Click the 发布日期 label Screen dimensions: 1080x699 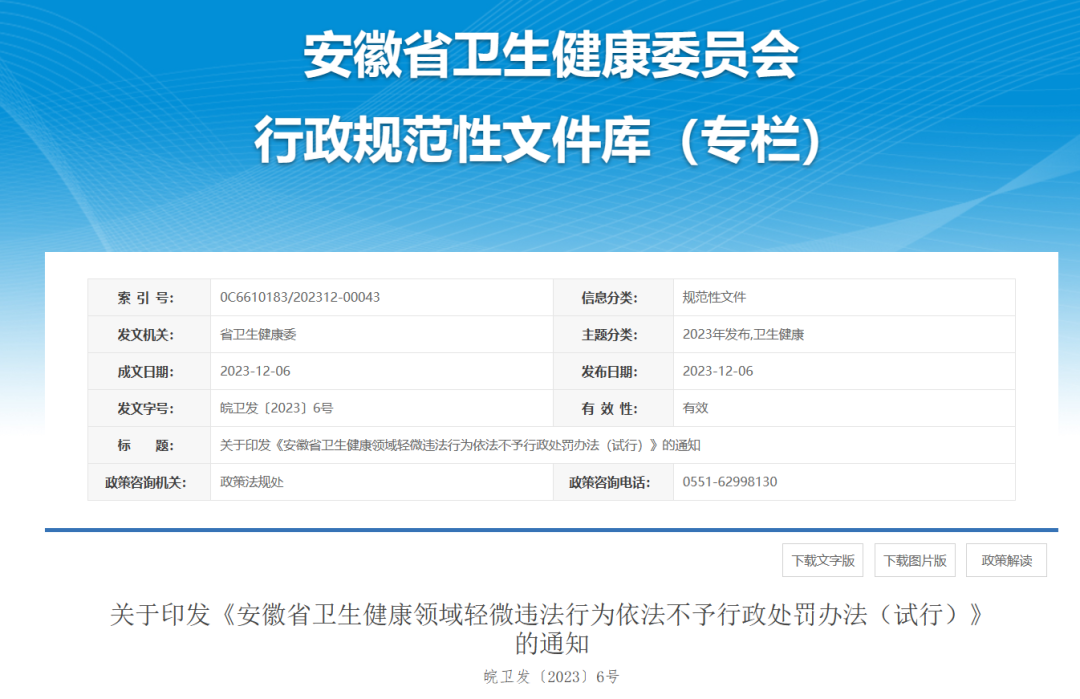point(610,371)
